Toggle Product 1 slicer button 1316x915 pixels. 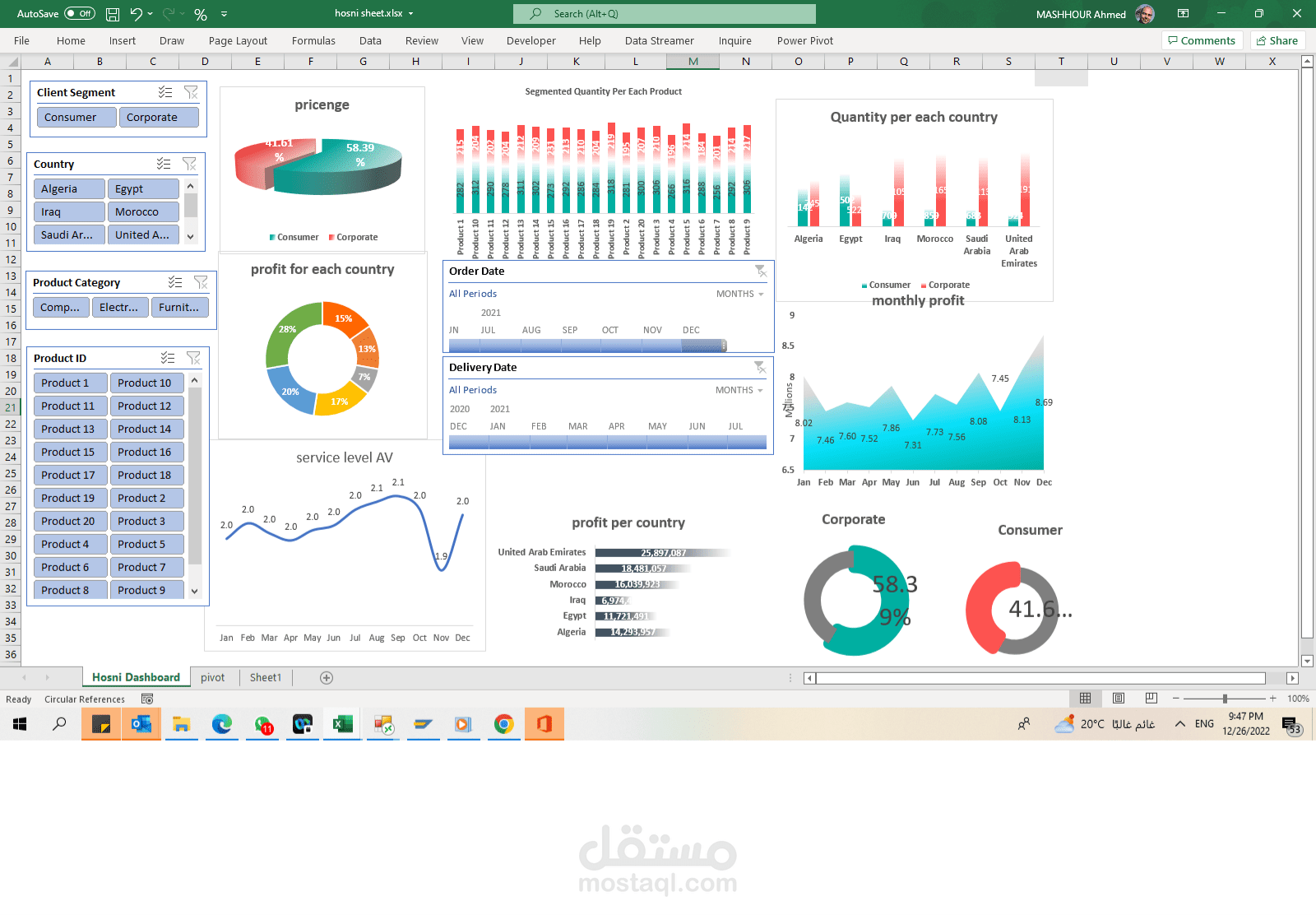click(x=71, y=383)
